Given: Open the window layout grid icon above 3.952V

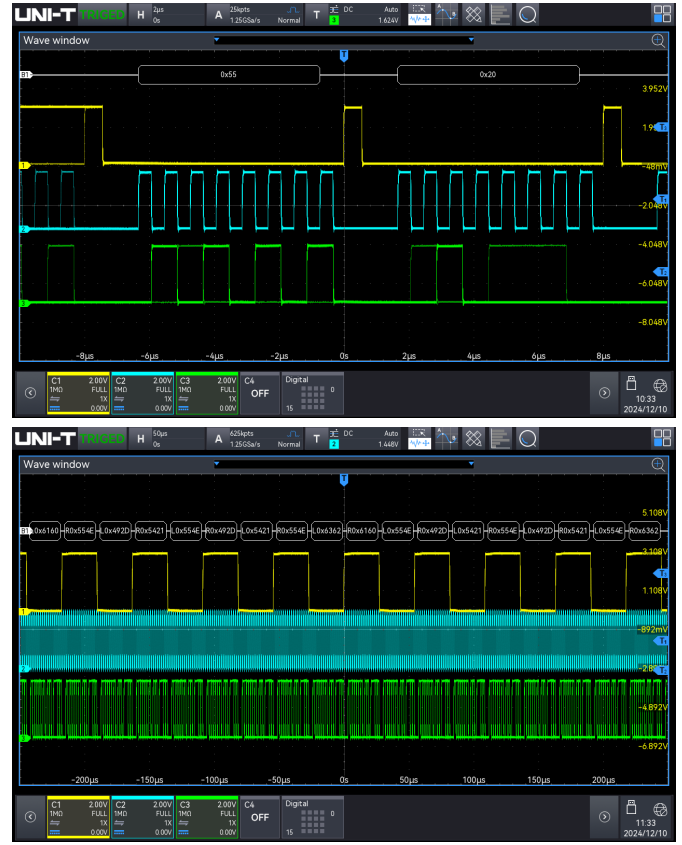Looking at the screenshot, I should (x=662, y=14).
